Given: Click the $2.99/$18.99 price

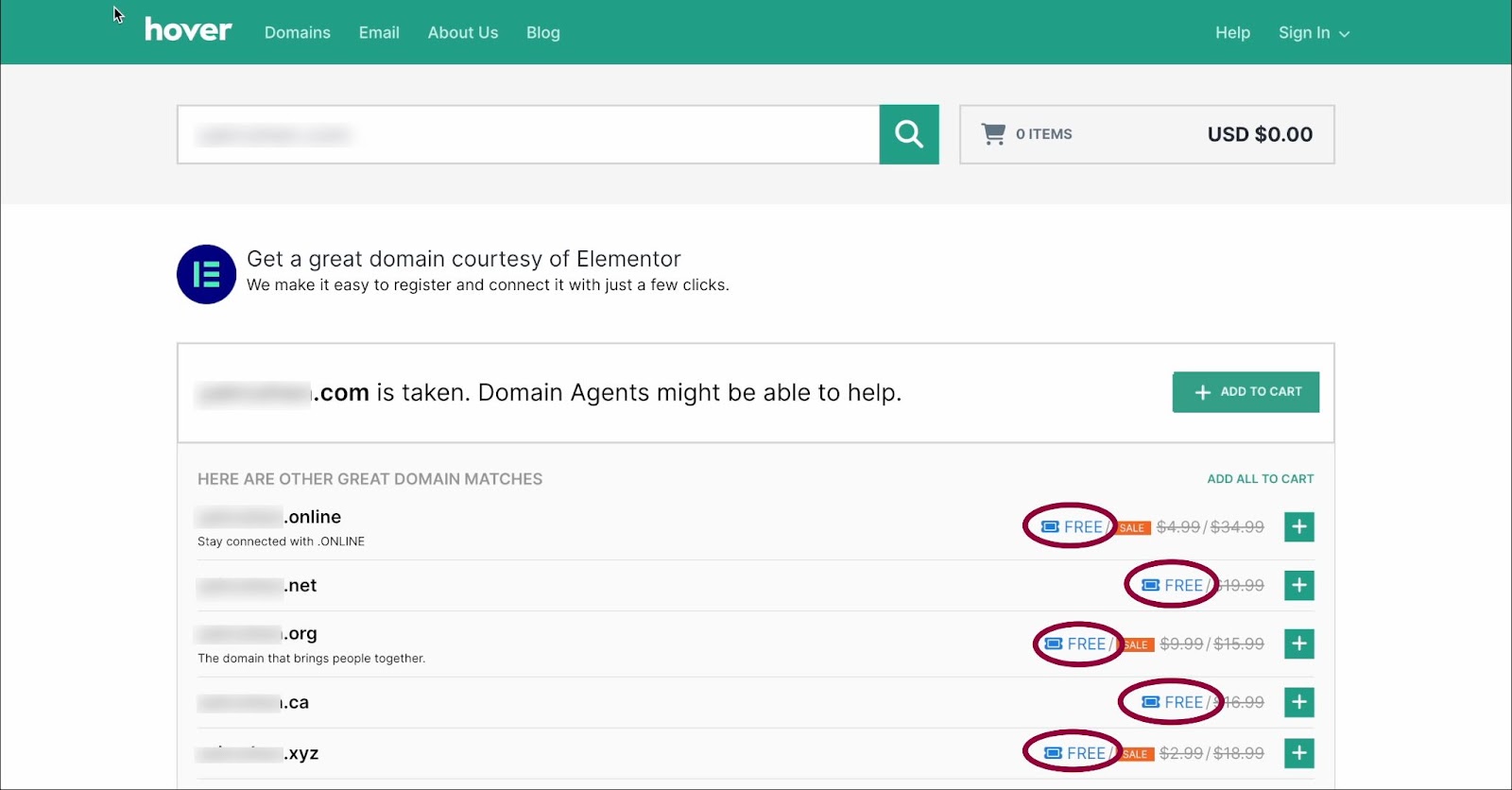Looking at the screenshot, I should (x=1212, y=753).
